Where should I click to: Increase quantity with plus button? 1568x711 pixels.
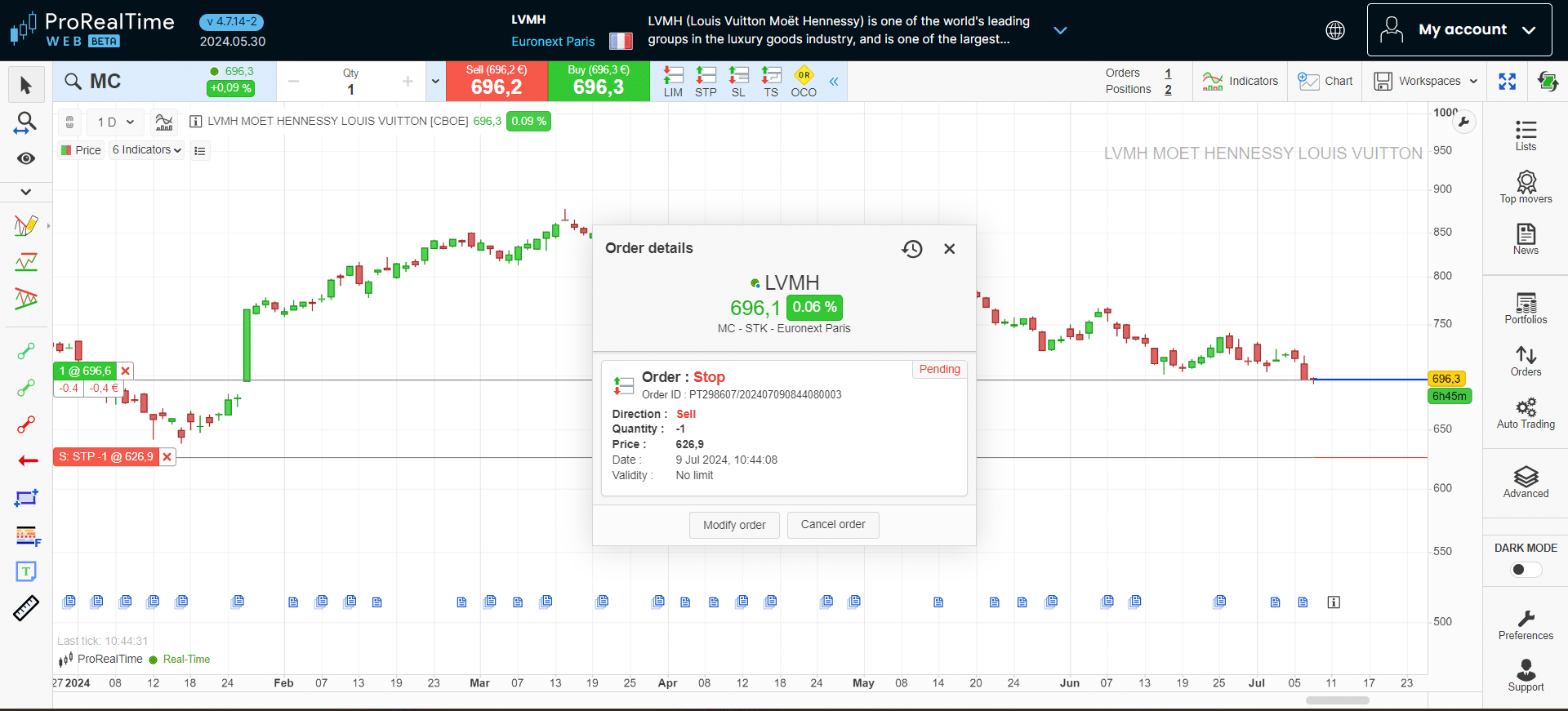(408, 81)
